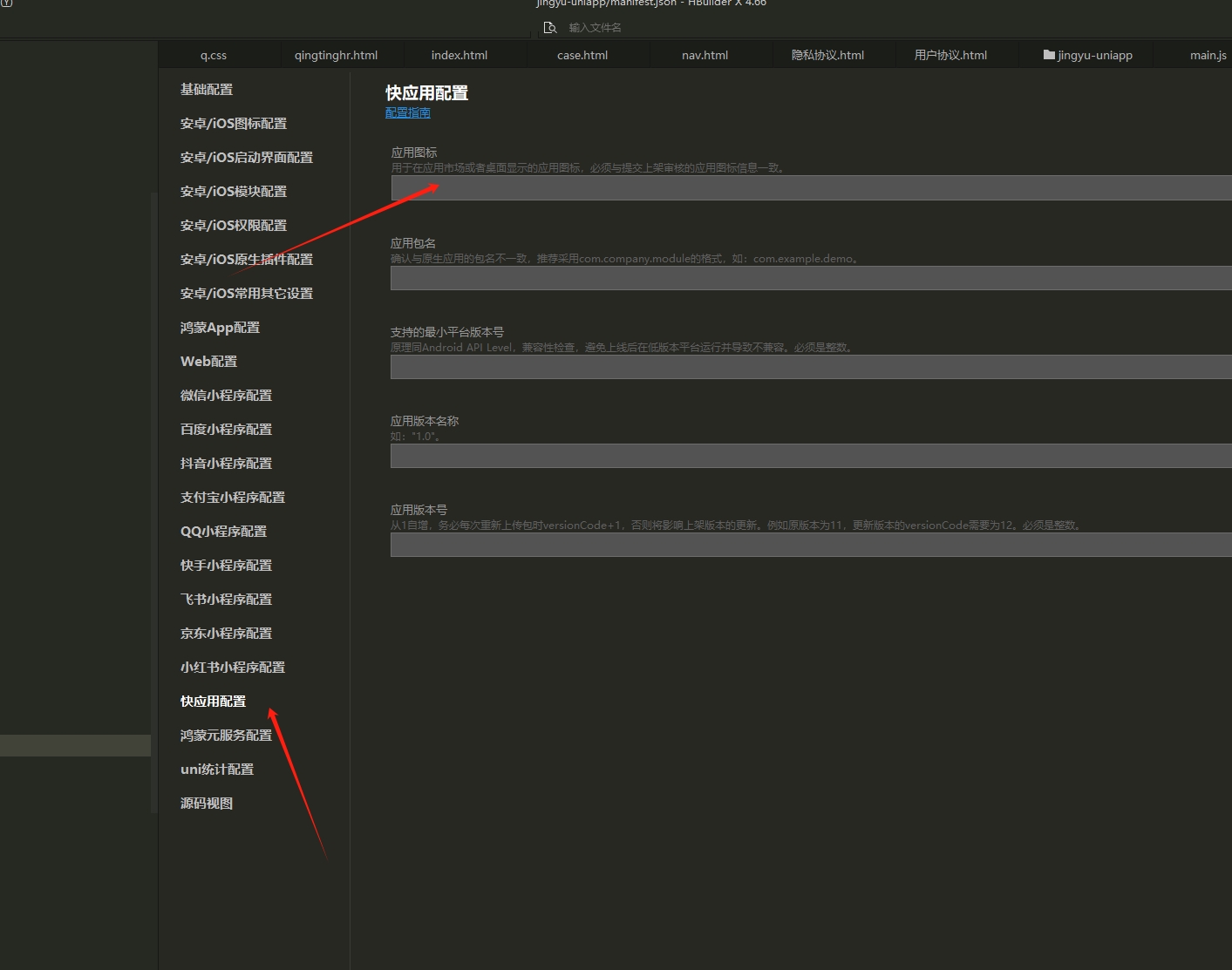
Task: Focus the 应用版本名称 input field
Action: coord(811,456)
